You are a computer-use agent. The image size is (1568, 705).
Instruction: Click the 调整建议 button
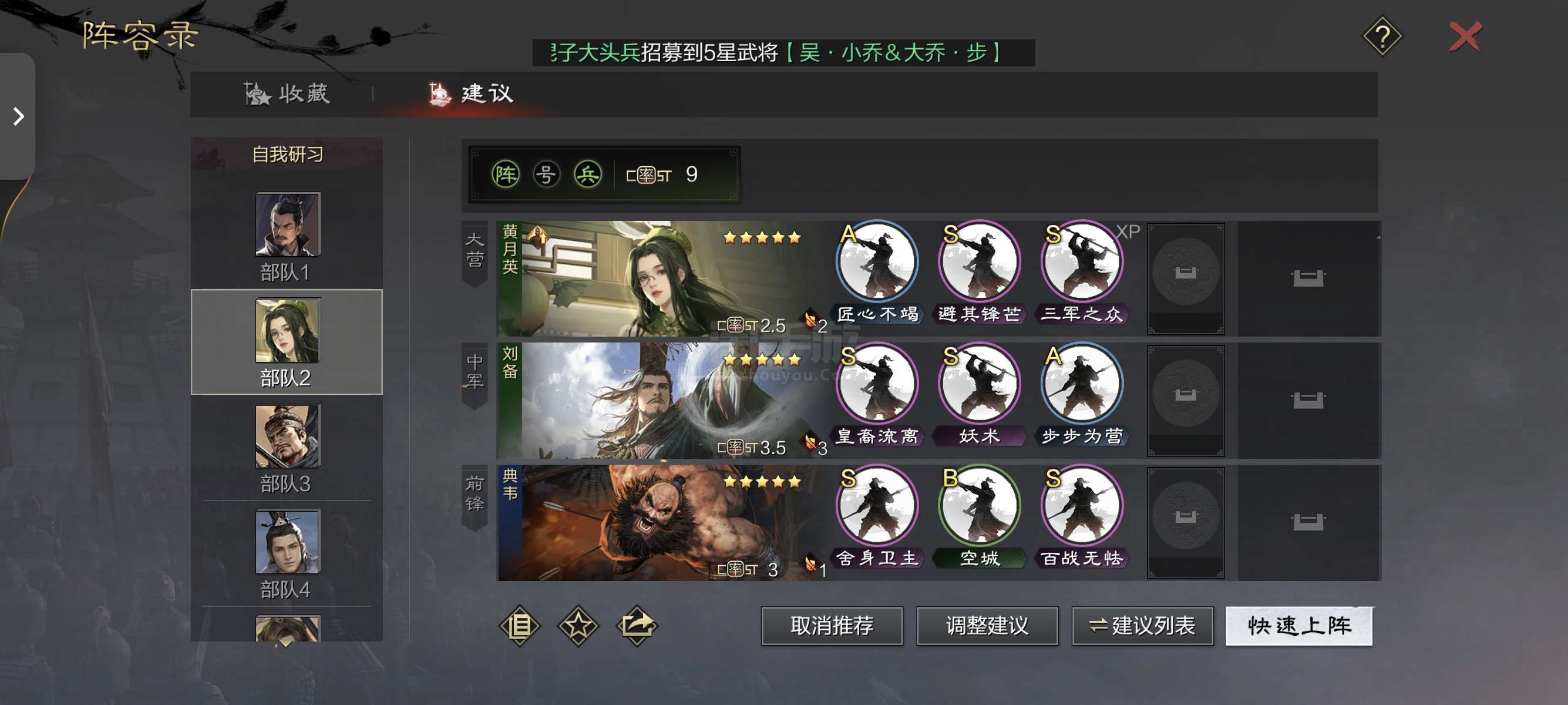[987, 626]
